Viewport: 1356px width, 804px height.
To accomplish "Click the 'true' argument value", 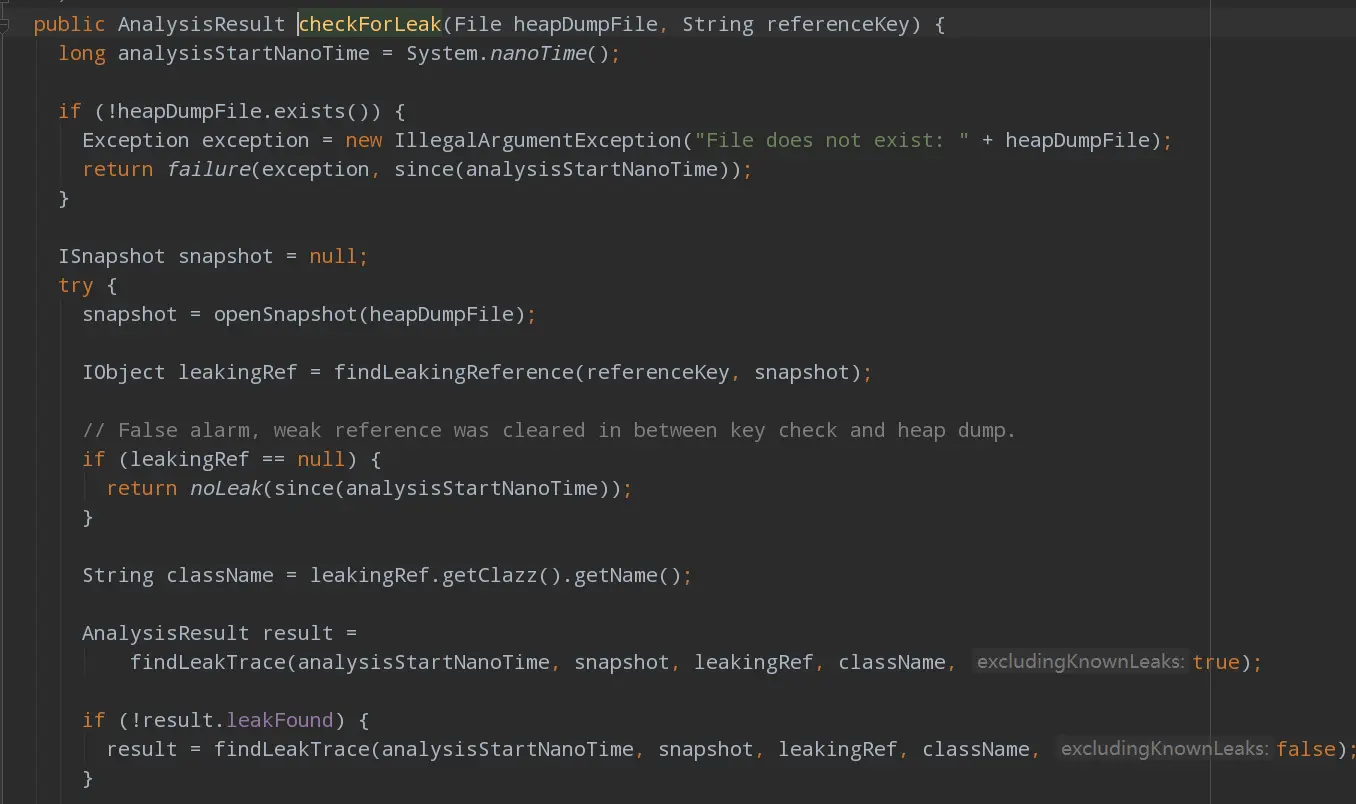I will point(1216,662).
